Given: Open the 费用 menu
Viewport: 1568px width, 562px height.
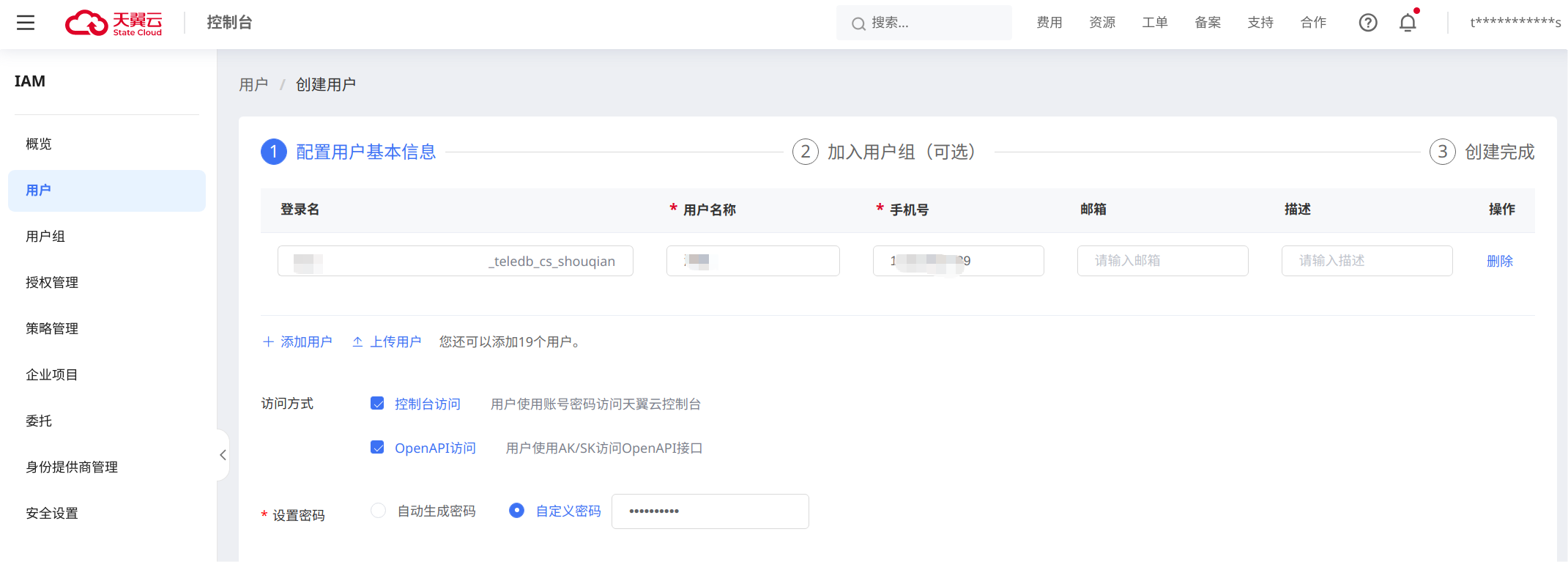Looking at the screenshot, I should click(1049, 23).
